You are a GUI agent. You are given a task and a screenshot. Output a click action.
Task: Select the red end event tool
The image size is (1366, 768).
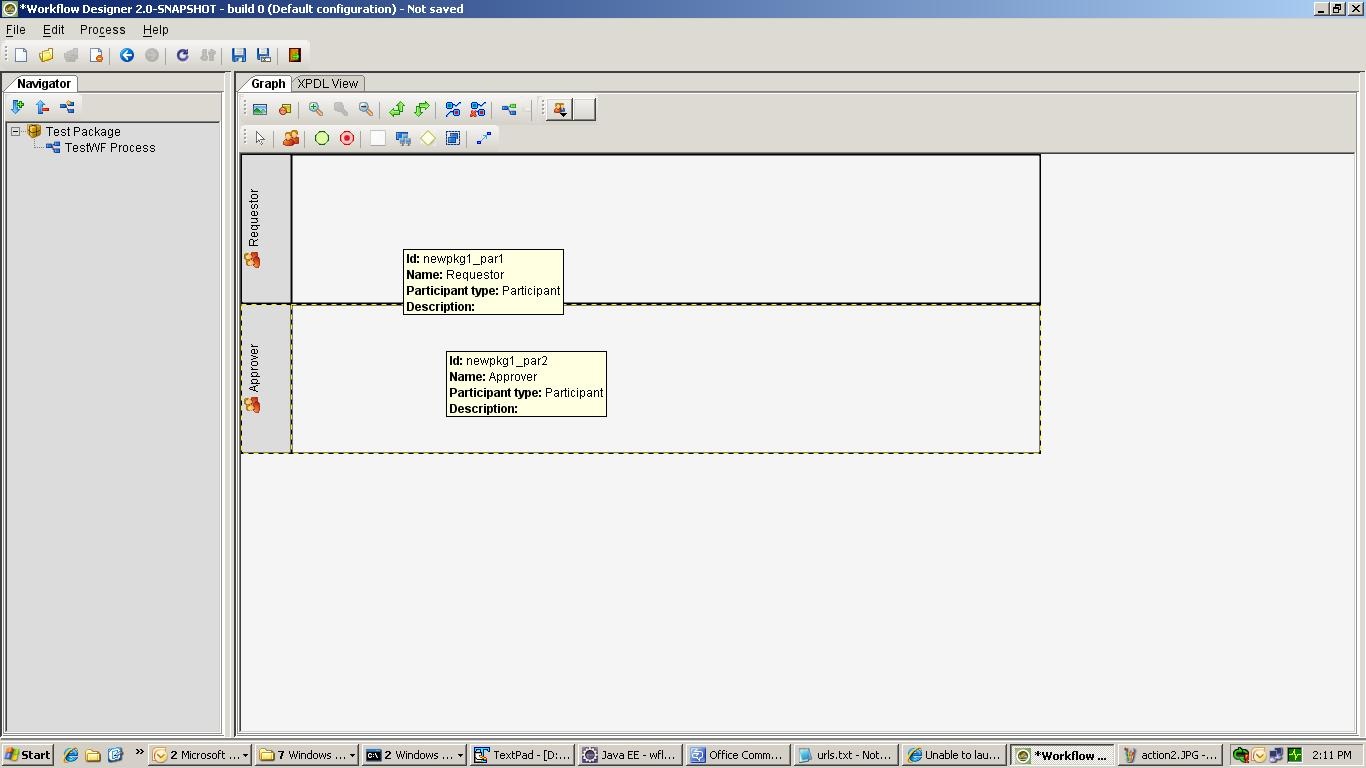click(x=347, y=138)
